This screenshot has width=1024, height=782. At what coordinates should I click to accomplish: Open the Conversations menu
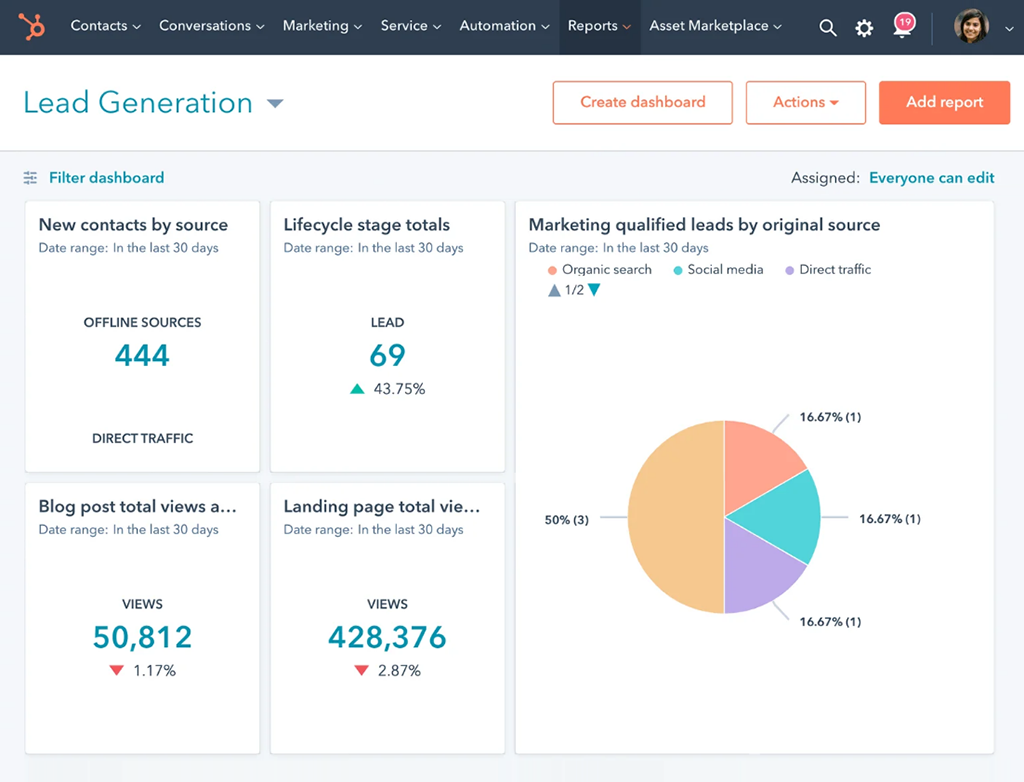click(212, 26)
